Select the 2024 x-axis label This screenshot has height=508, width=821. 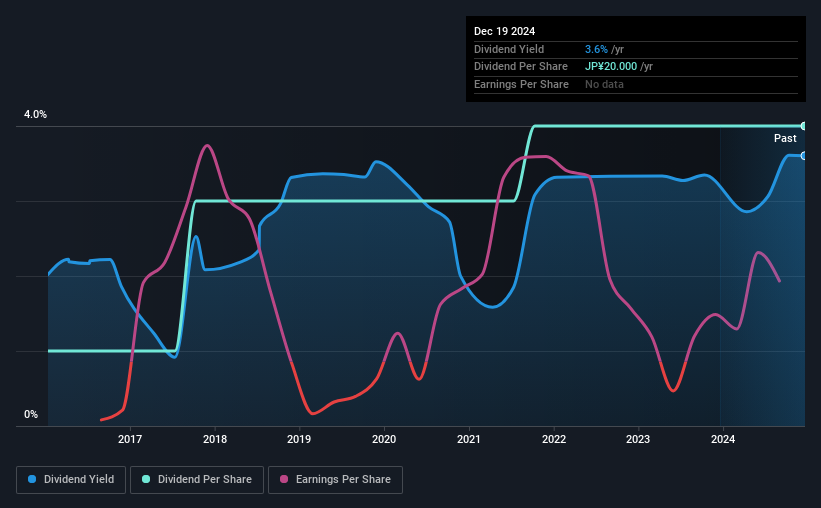[x=723, y=439]
